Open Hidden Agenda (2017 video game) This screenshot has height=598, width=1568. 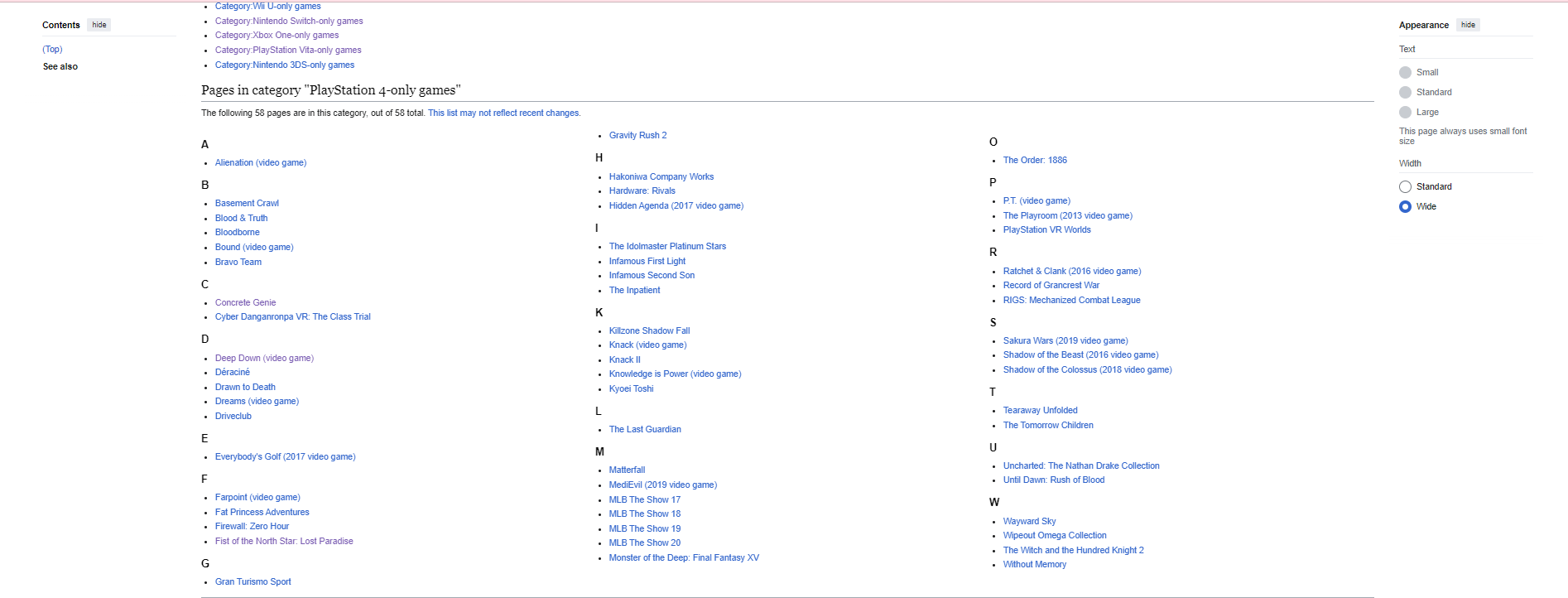(676, 205)
